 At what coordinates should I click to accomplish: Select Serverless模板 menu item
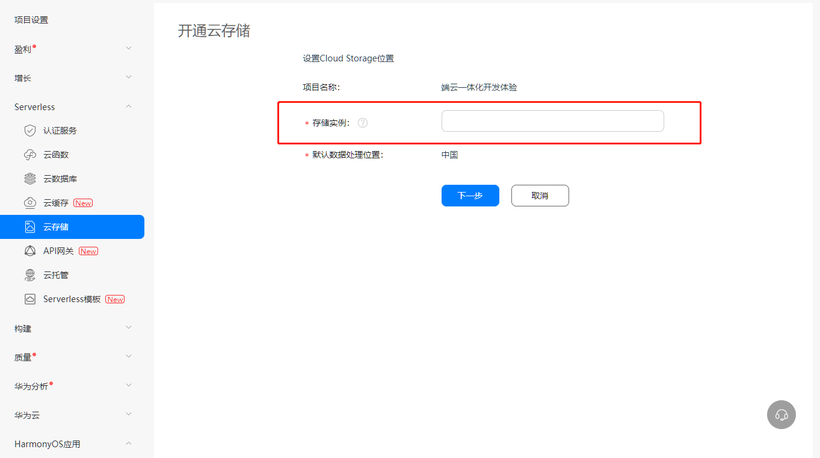[72, 299]
